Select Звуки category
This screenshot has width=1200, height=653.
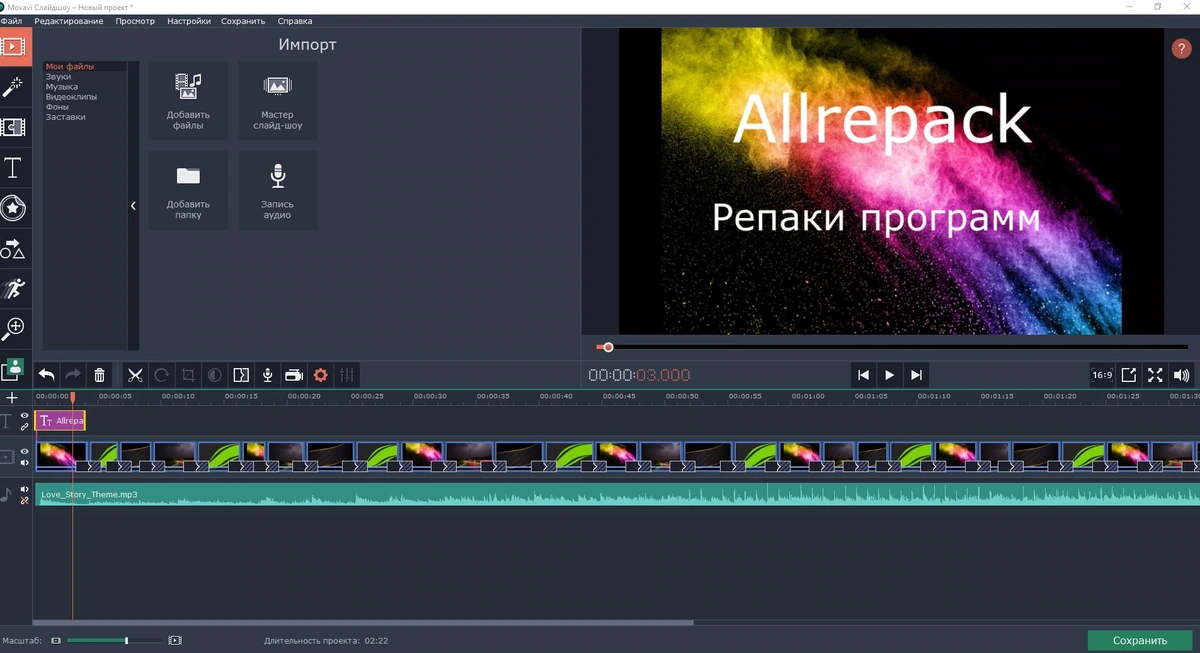[x=58, y=77]
